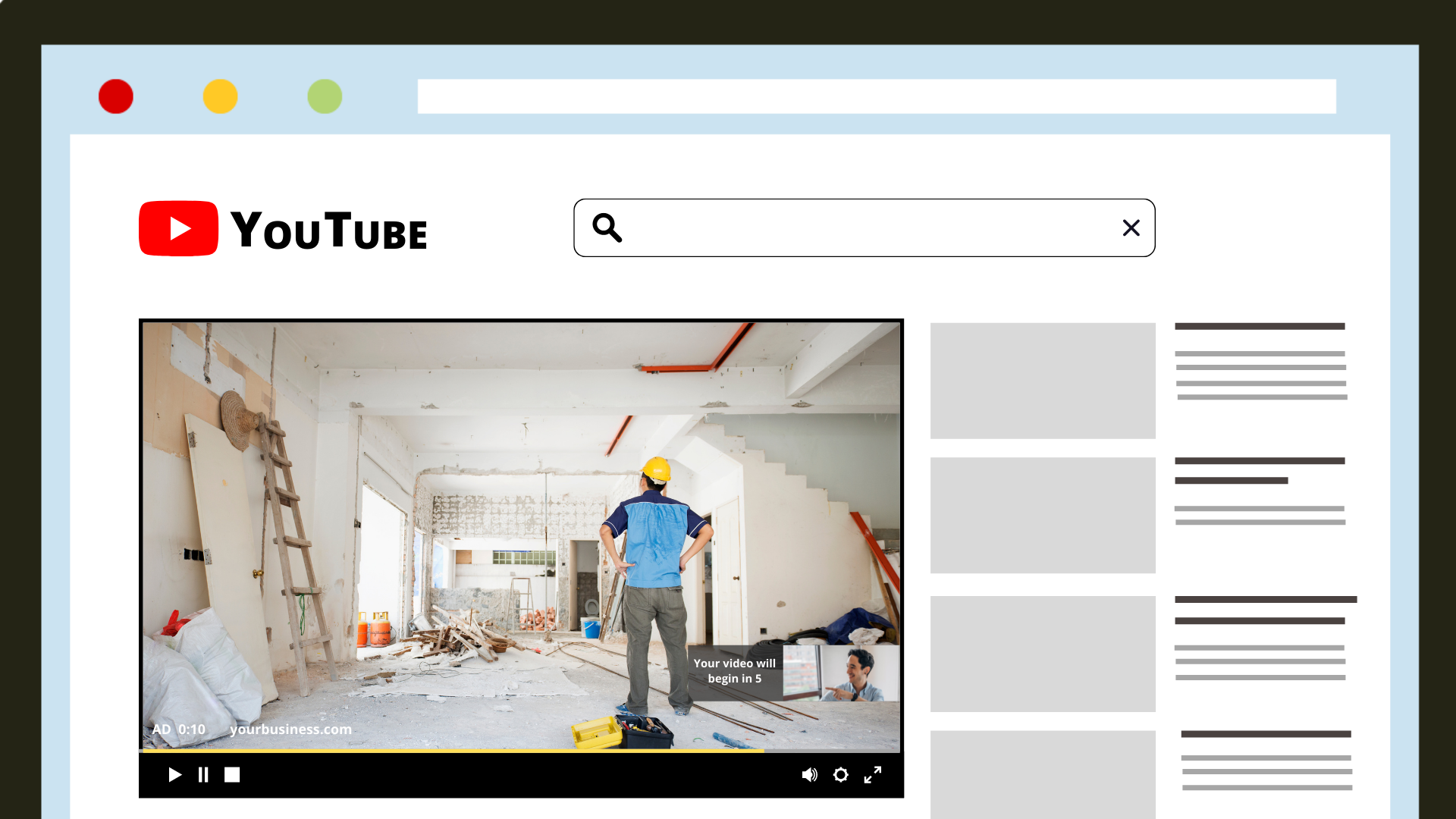Click the smiling man preview thumbnail
The height and width of the screenshot is (819, 1456).
[x=841, y=673]
